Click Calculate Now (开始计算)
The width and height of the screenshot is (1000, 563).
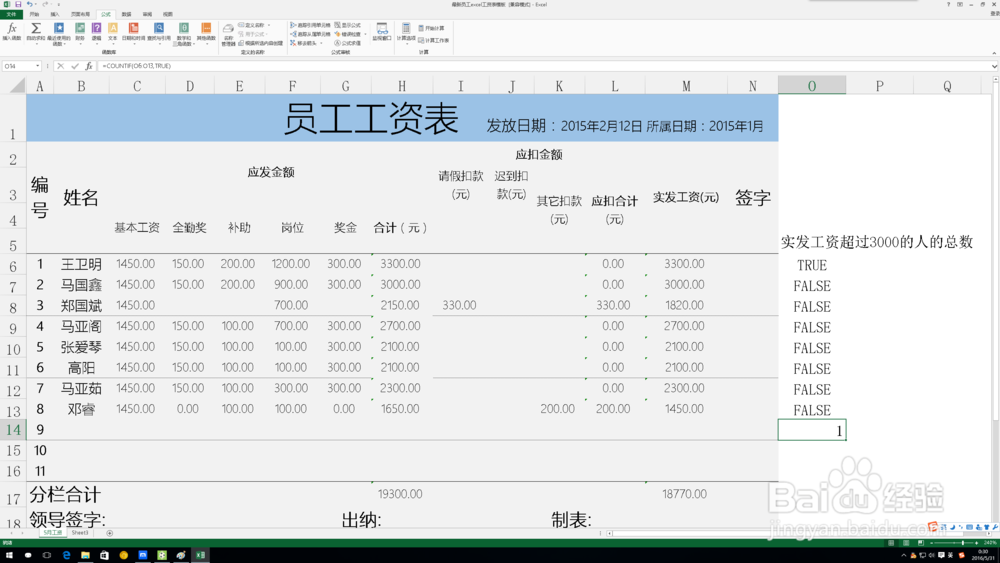point(432,28)
